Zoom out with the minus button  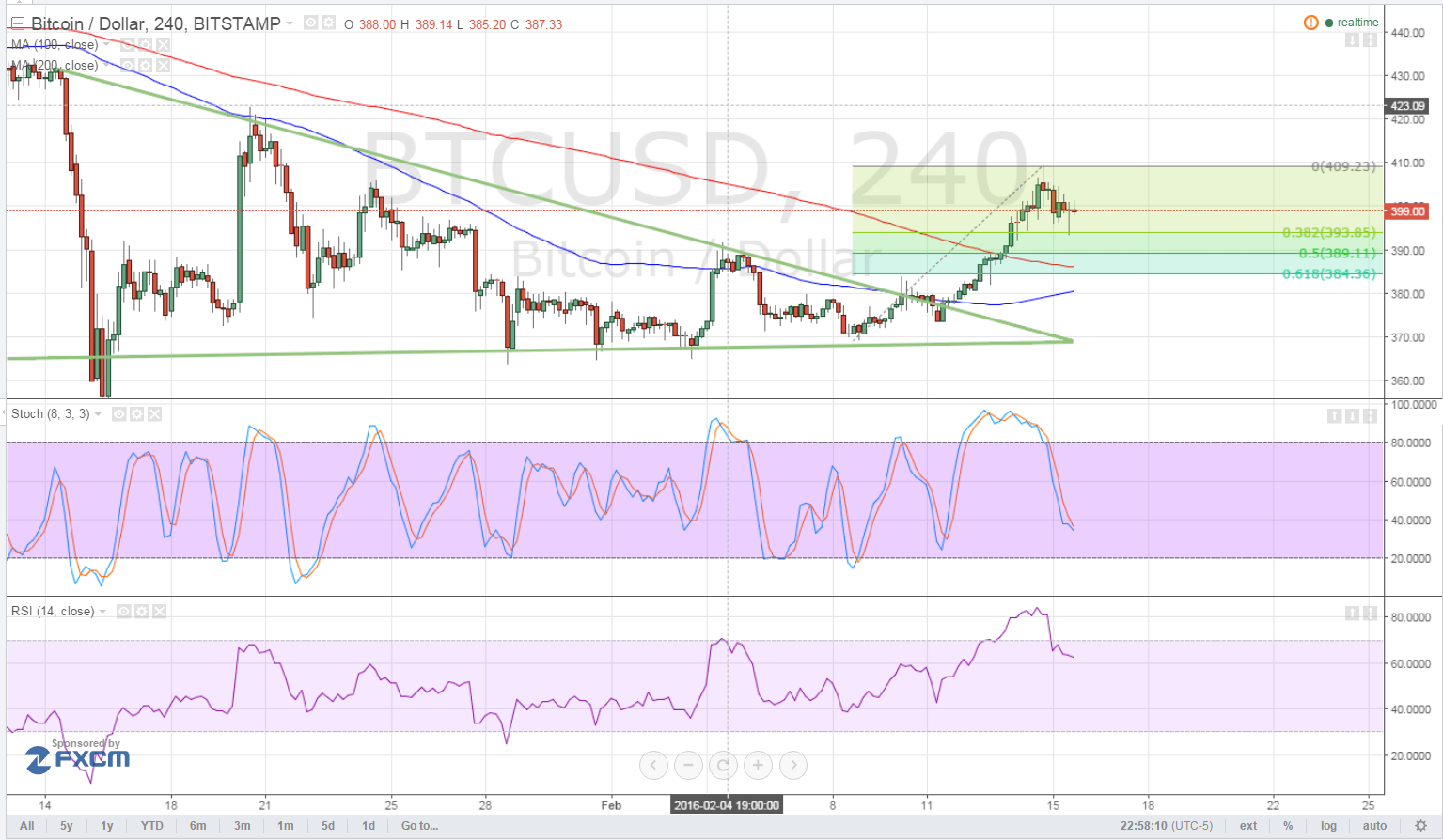[688, 765]
